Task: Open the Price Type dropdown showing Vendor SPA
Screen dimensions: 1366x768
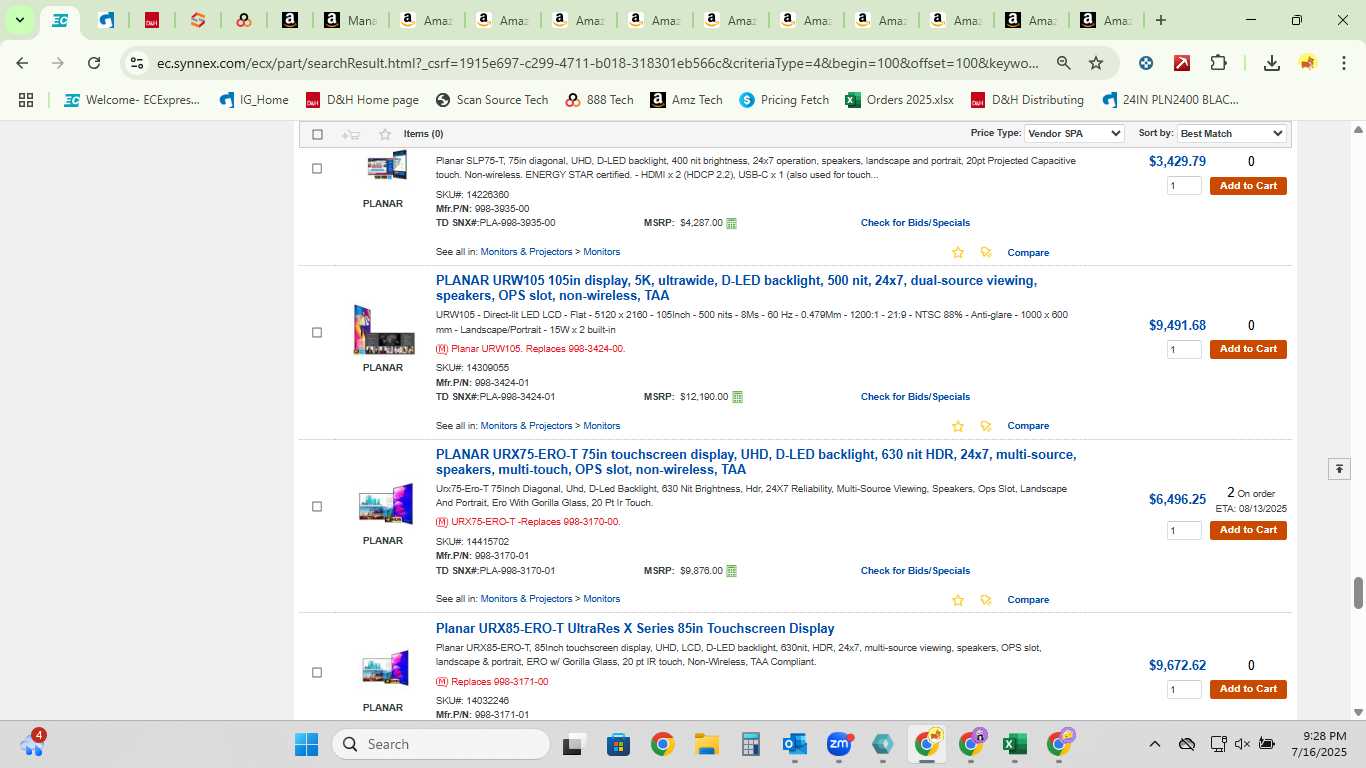Action: (x=1075, y=134)
